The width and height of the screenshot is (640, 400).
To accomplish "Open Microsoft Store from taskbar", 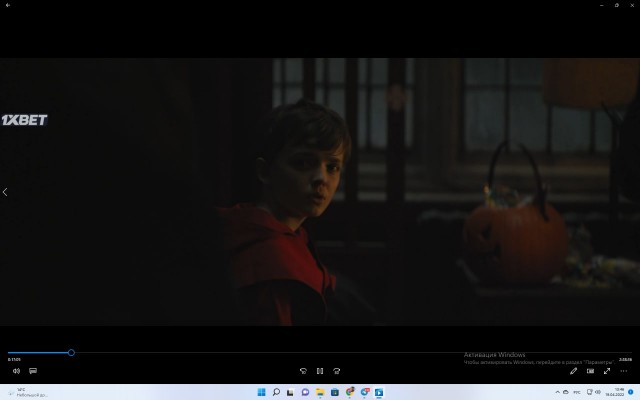I will pos(335,392).
